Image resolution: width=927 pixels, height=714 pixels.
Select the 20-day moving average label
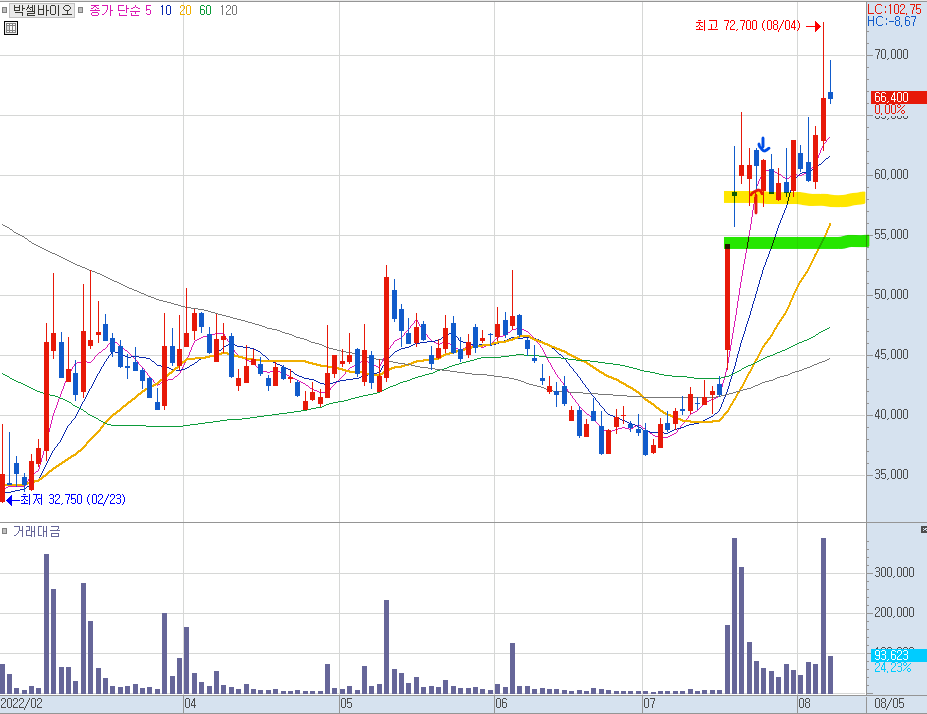(x=185, y=10)
